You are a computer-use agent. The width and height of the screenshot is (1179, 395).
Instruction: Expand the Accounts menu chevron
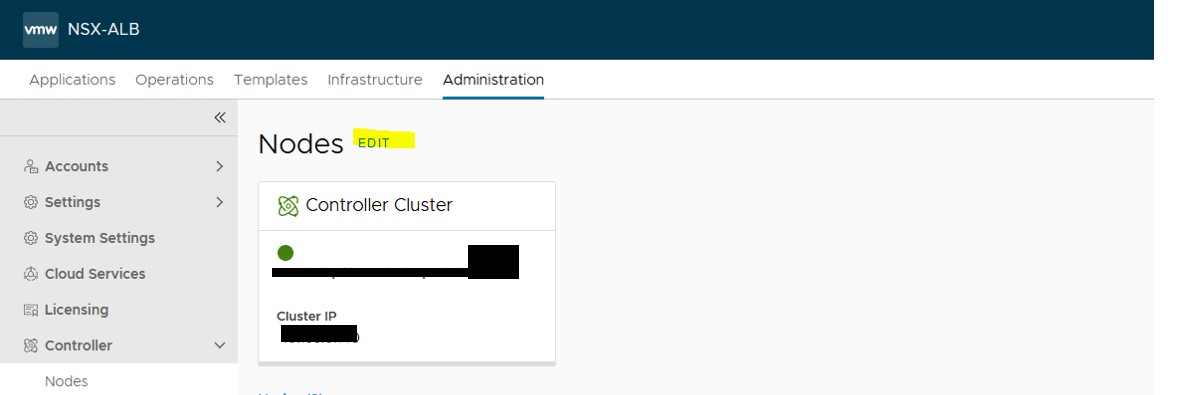click(x=220, y=166)
